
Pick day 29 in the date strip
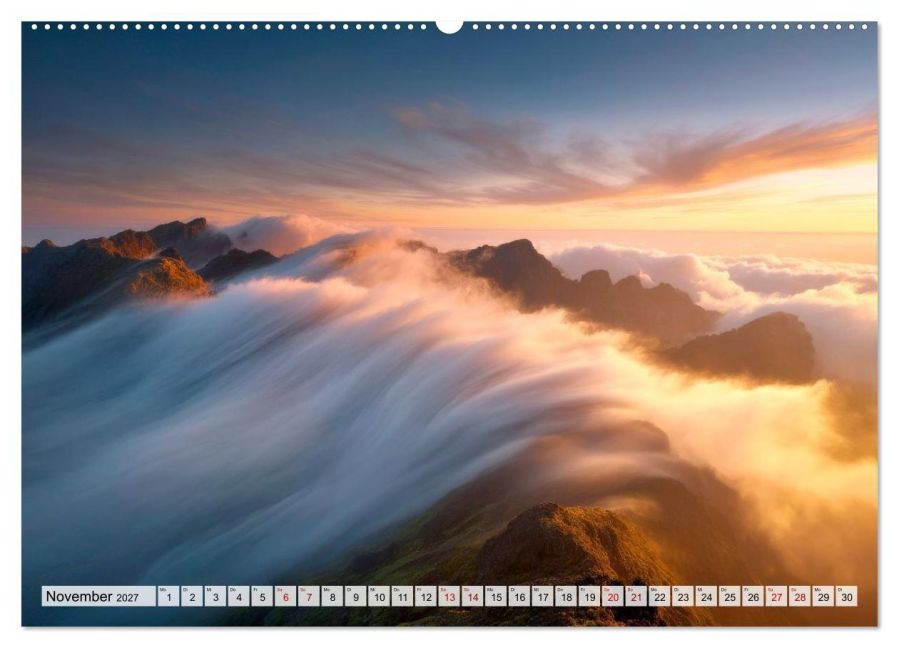823,596
